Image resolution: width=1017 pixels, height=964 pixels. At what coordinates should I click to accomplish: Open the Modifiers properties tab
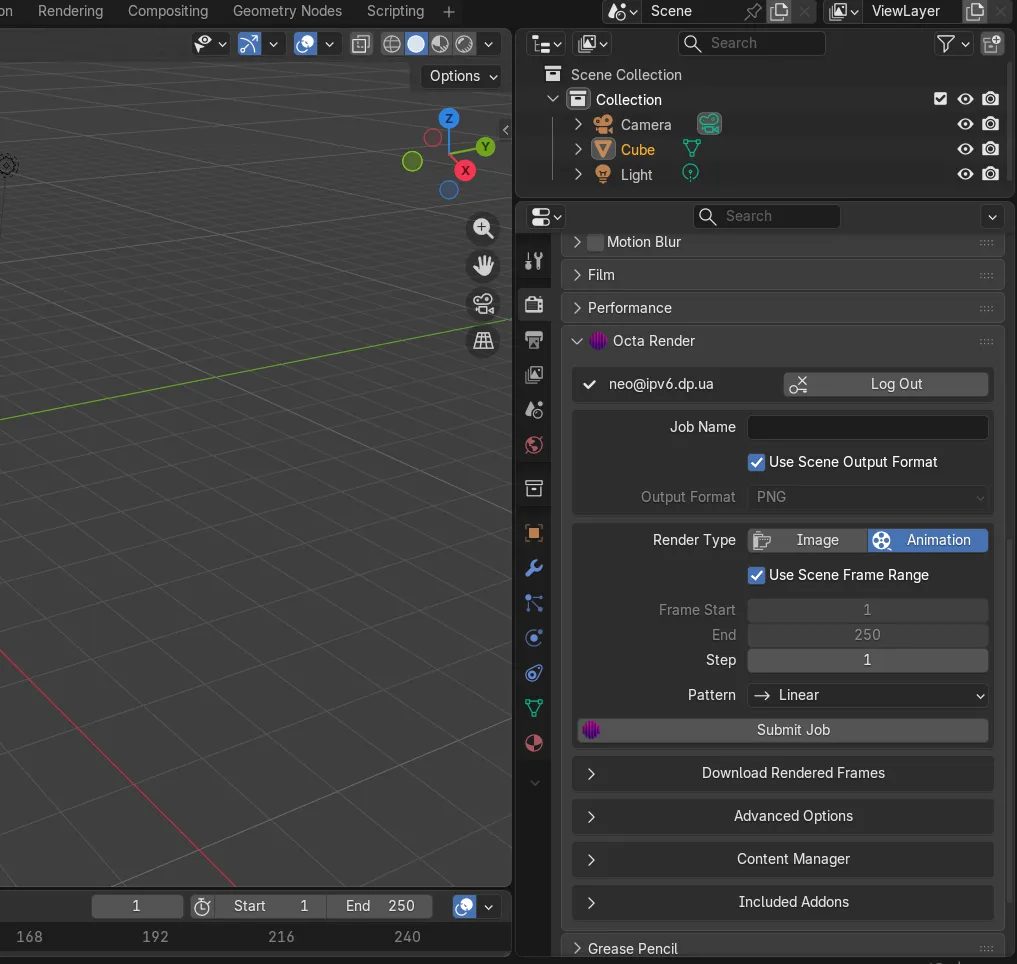(x=534, y=568)
